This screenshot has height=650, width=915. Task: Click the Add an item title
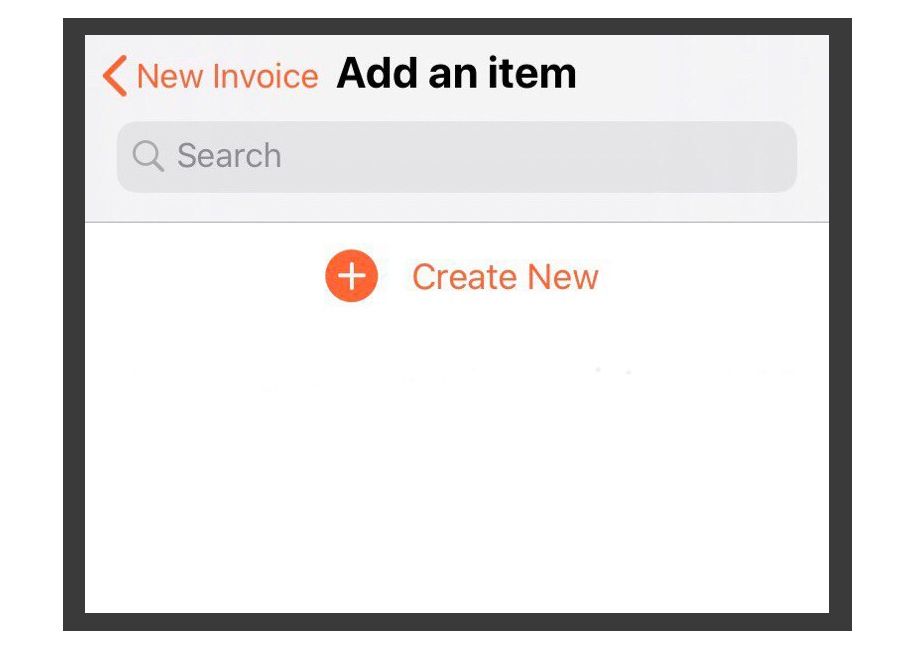point(456,74)
